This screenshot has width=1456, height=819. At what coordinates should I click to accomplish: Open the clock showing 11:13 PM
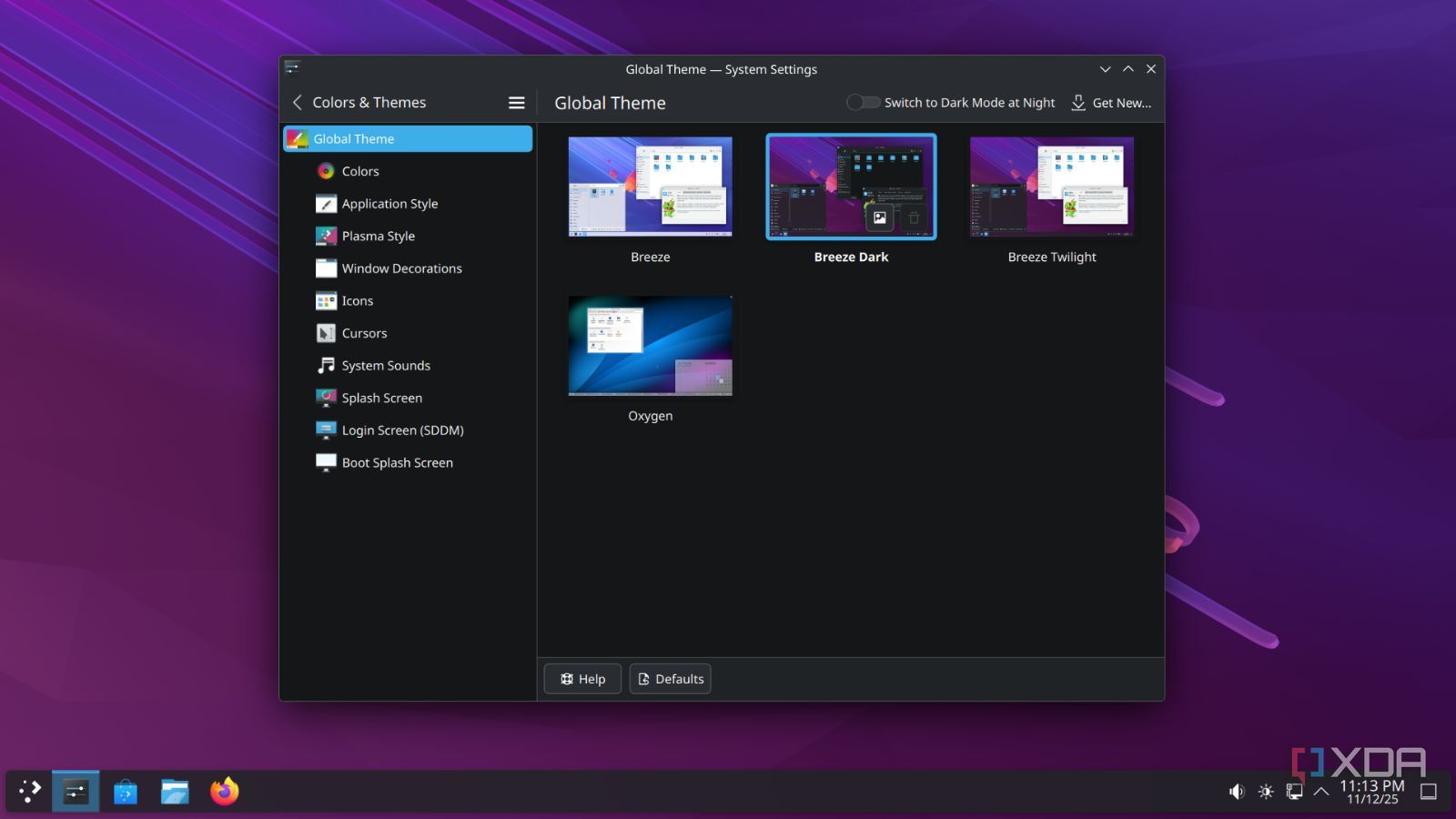tap(1372, 792)
